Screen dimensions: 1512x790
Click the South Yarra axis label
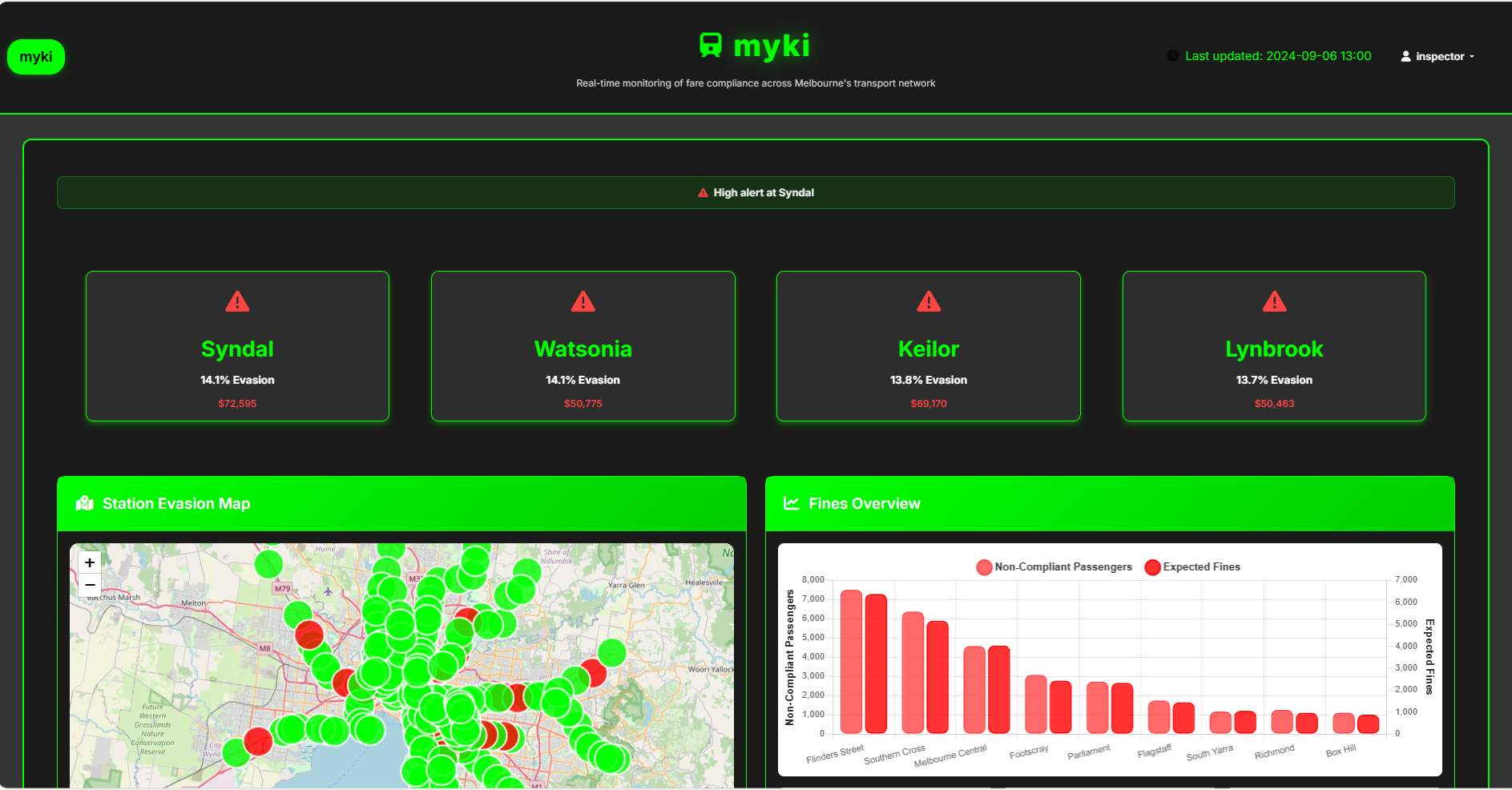tap(1209, 753)
